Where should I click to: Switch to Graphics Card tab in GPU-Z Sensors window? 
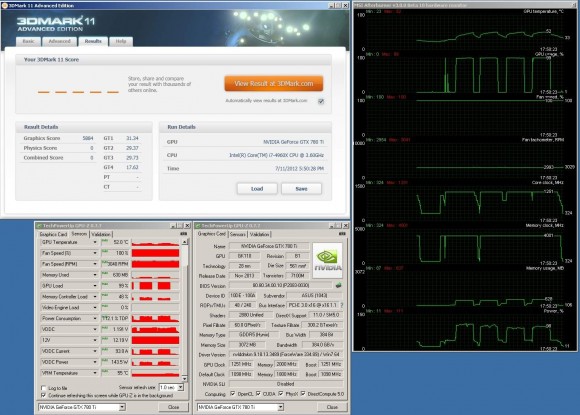53,234
